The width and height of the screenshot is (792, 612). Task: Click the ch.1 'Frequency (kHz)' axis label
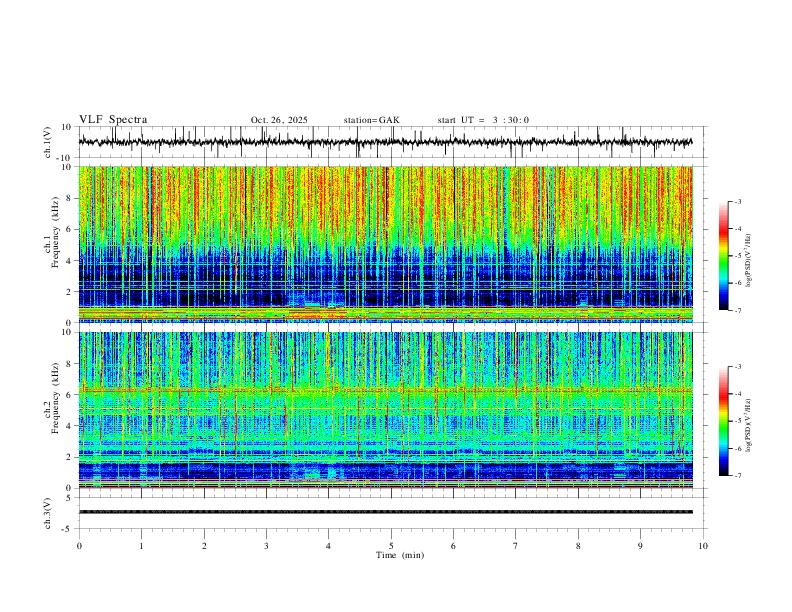click(x=55, y=232)
